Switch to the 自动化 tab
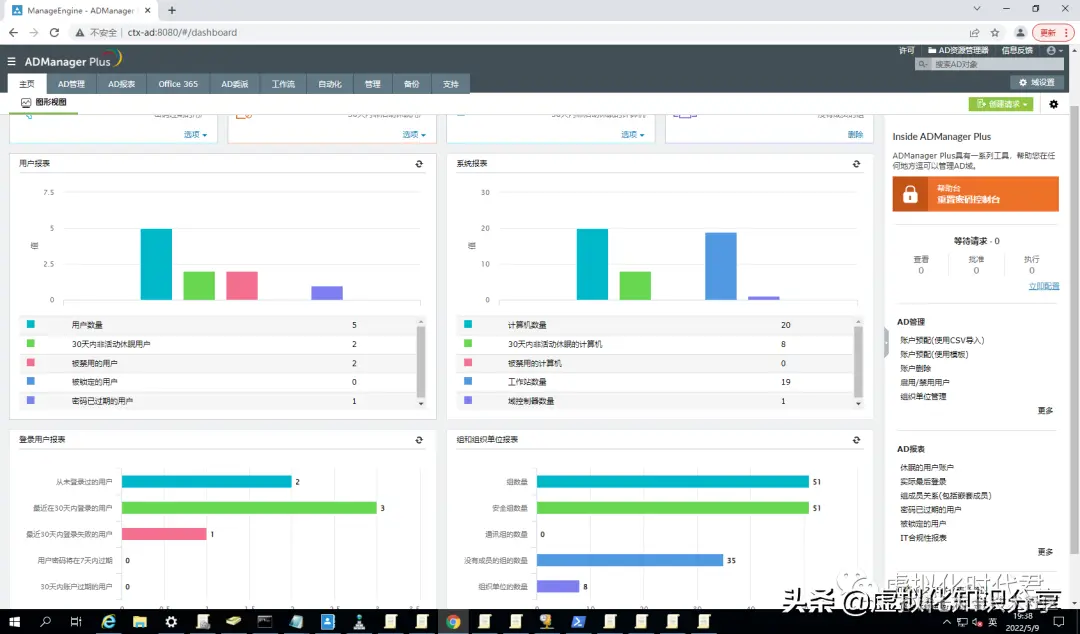 tap(328, 83)
